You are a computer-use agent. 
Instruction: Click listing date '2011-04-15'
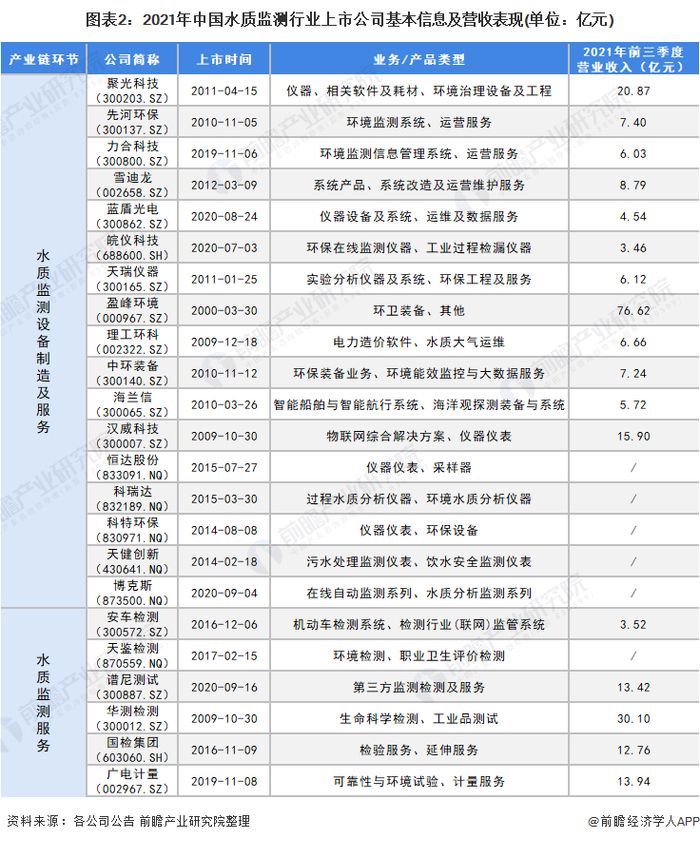click(224, 91)
